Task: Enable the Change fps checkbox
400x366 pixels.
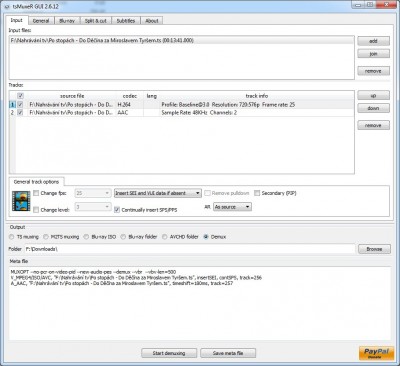Action: click(x=36, y=193)
